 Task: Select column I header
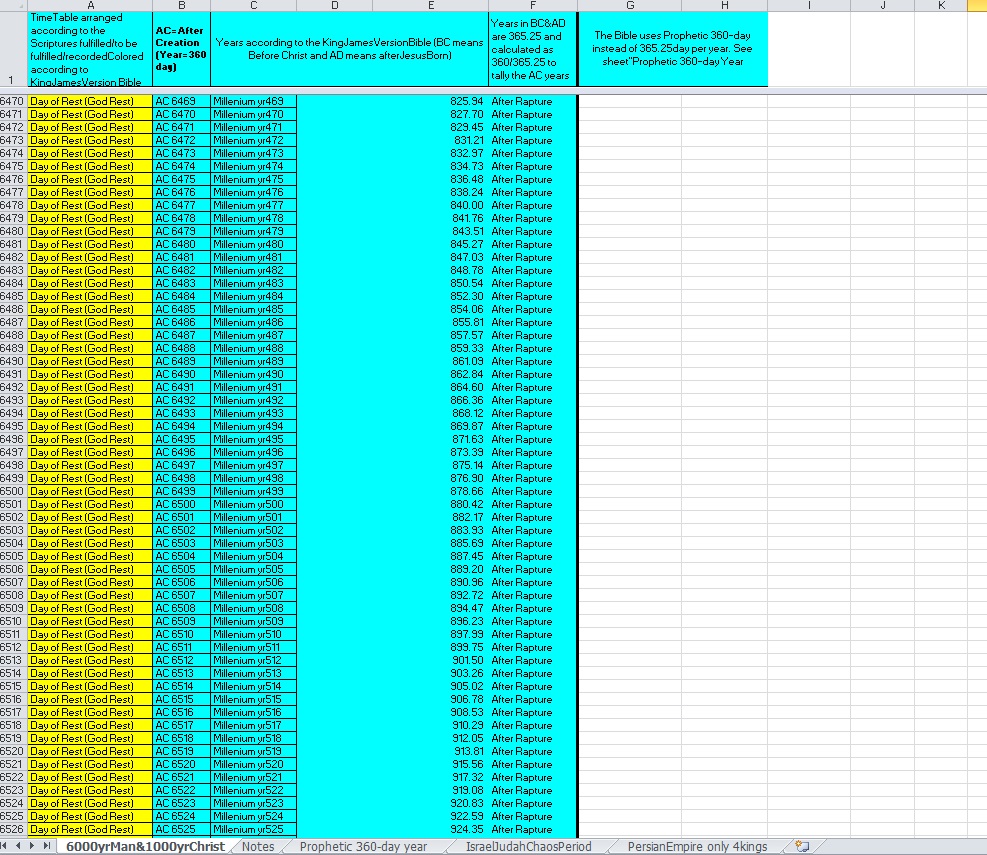tap(809, 6)
